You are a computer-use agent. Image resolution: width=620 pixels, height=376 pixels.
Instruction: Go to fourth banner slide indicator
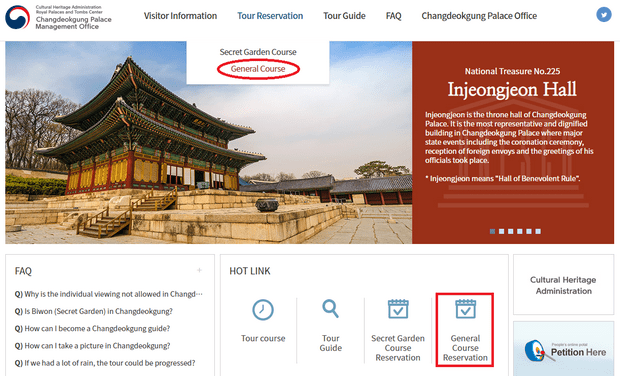click(520, 231)
